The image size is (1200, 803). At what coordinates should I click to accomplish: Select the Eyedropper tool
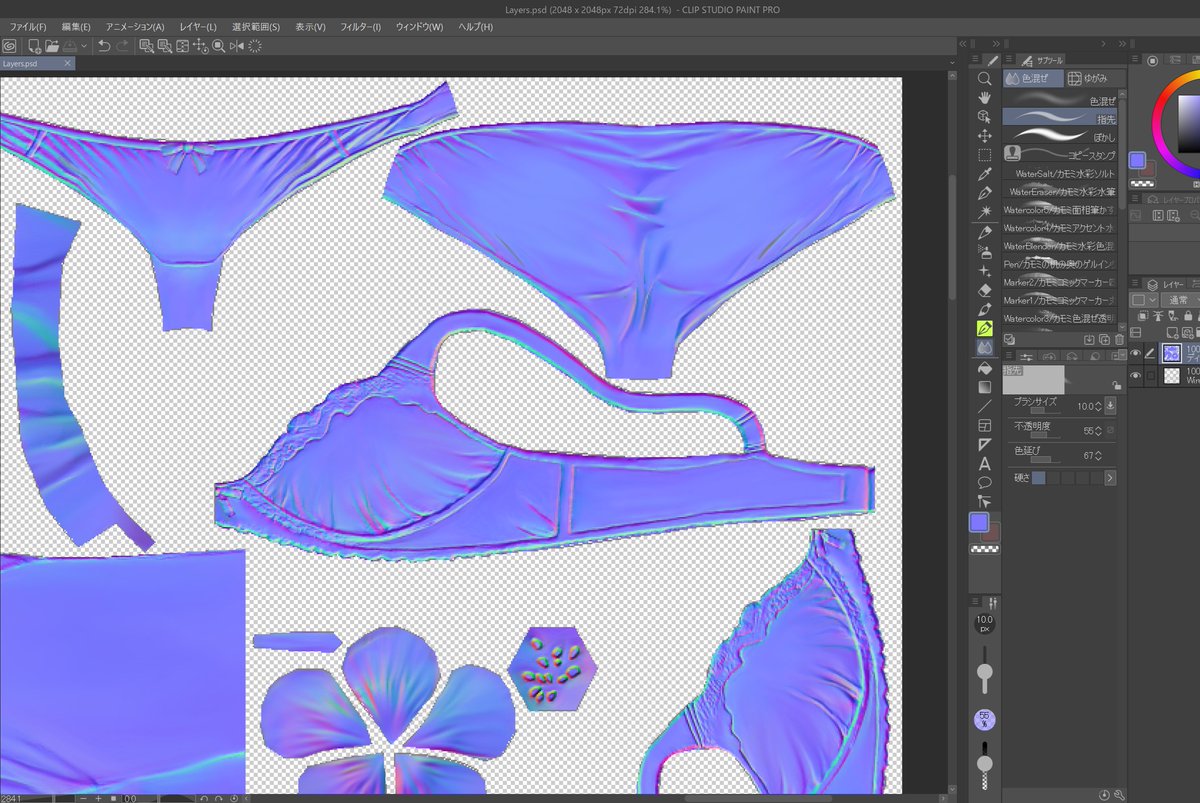tap(984, 174)
